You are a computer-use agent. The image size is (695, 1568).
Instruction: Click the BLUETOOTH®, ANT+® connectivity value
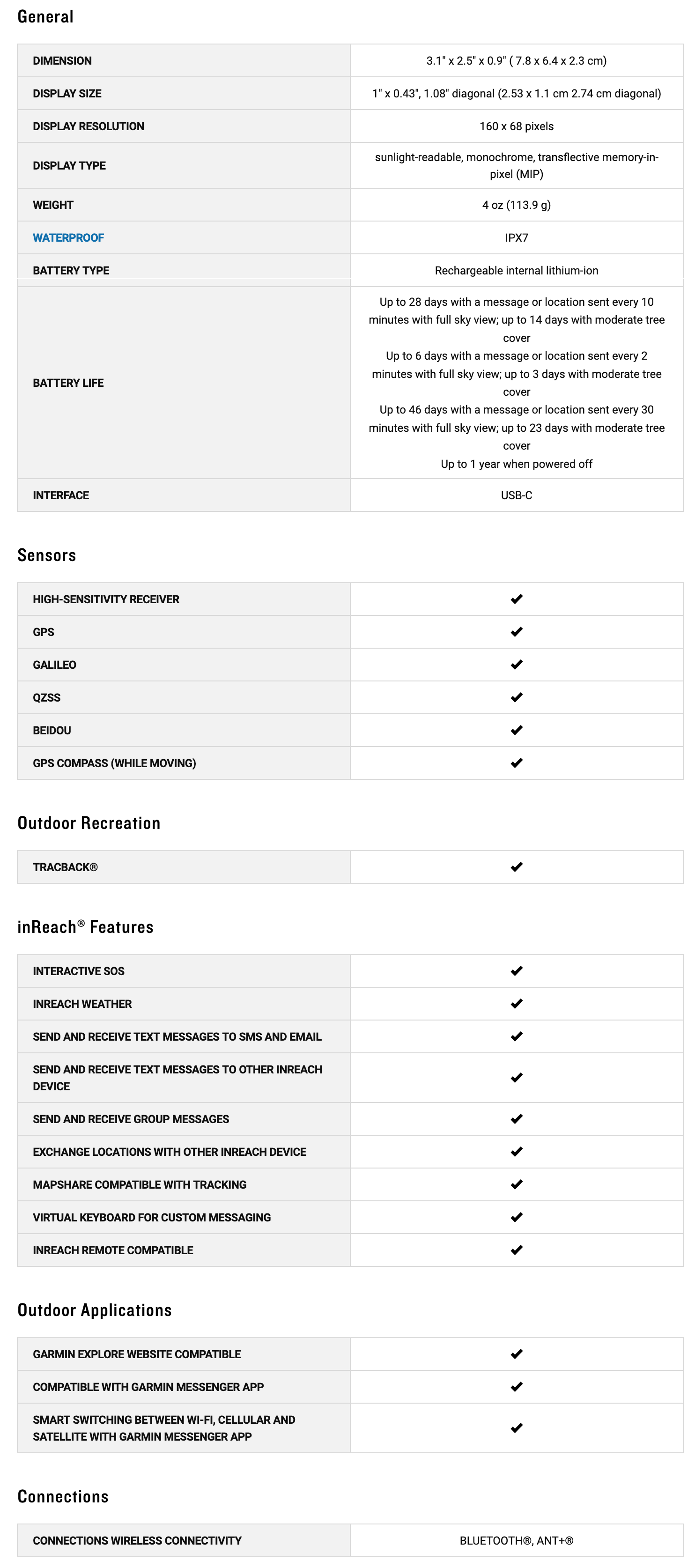point(516,1541)
